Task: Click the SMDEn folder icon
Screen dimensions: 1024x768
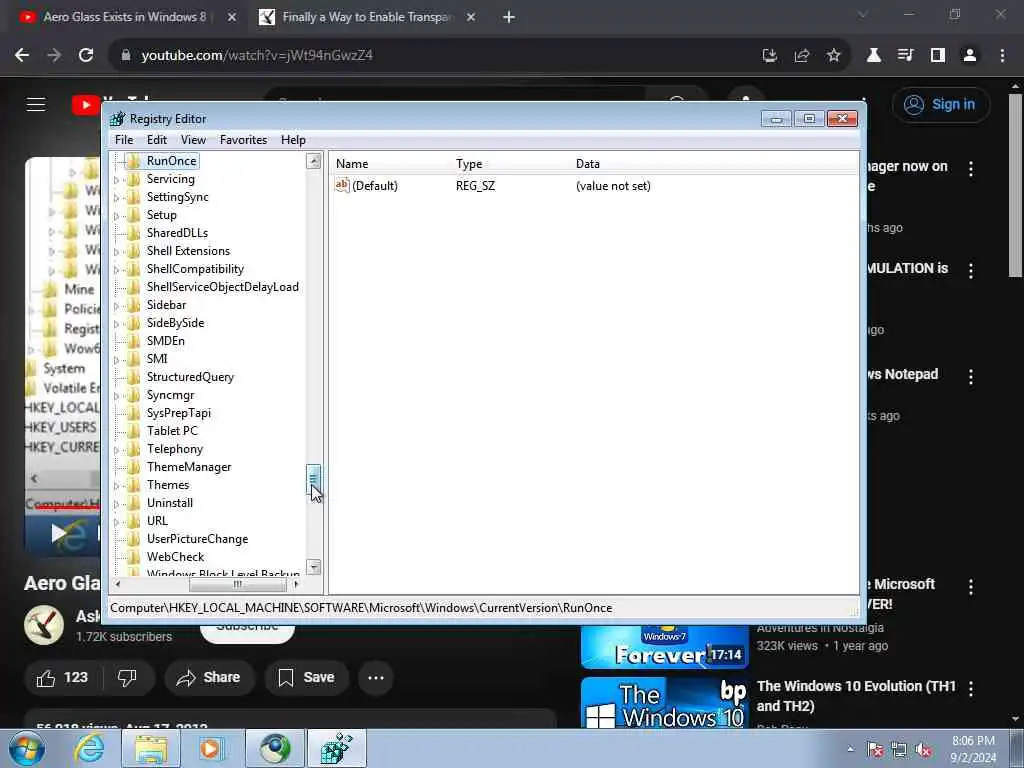Action: click(133, 341)
